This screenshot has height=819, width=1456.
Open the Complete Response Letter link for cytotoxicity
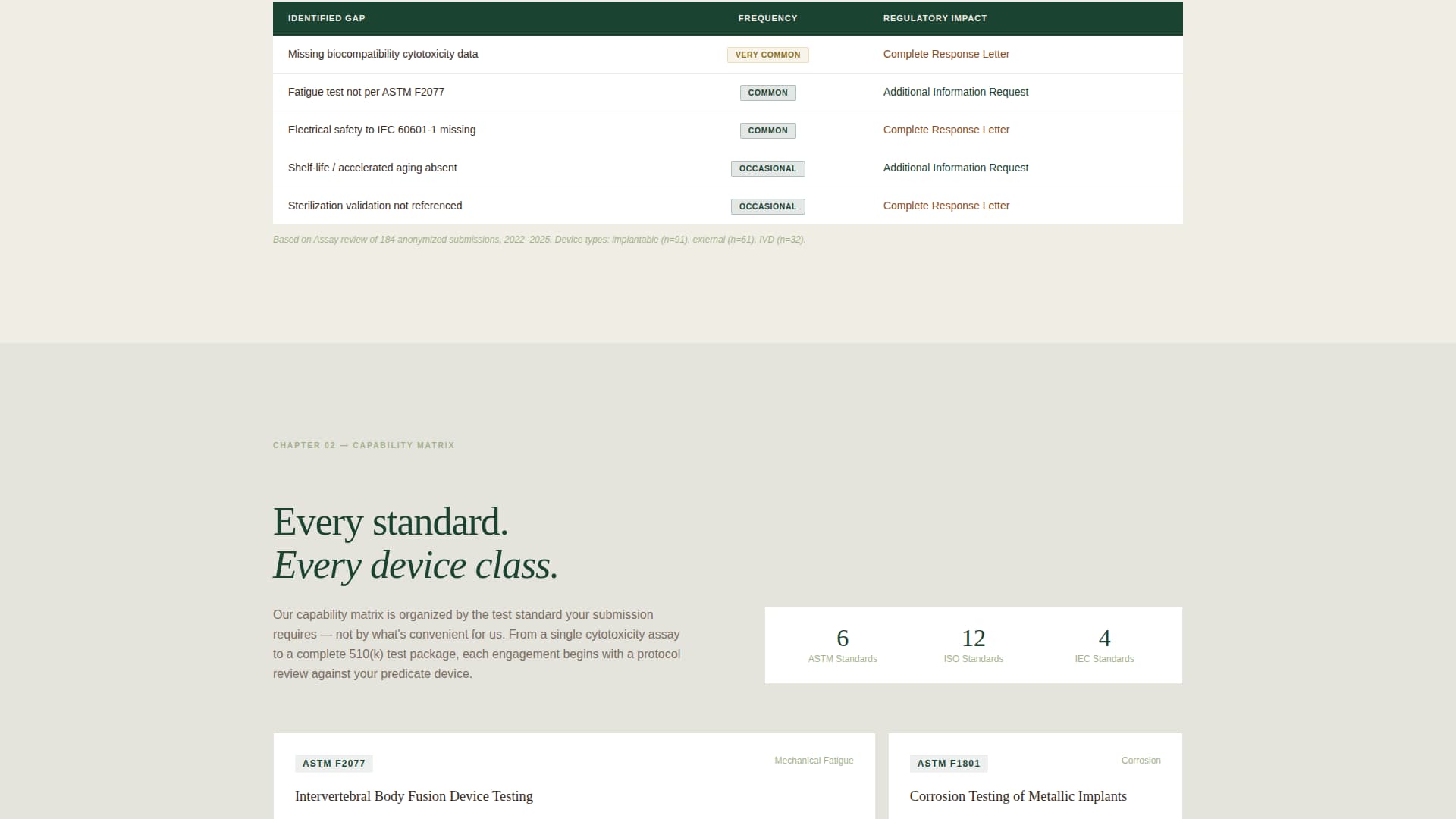946,54
